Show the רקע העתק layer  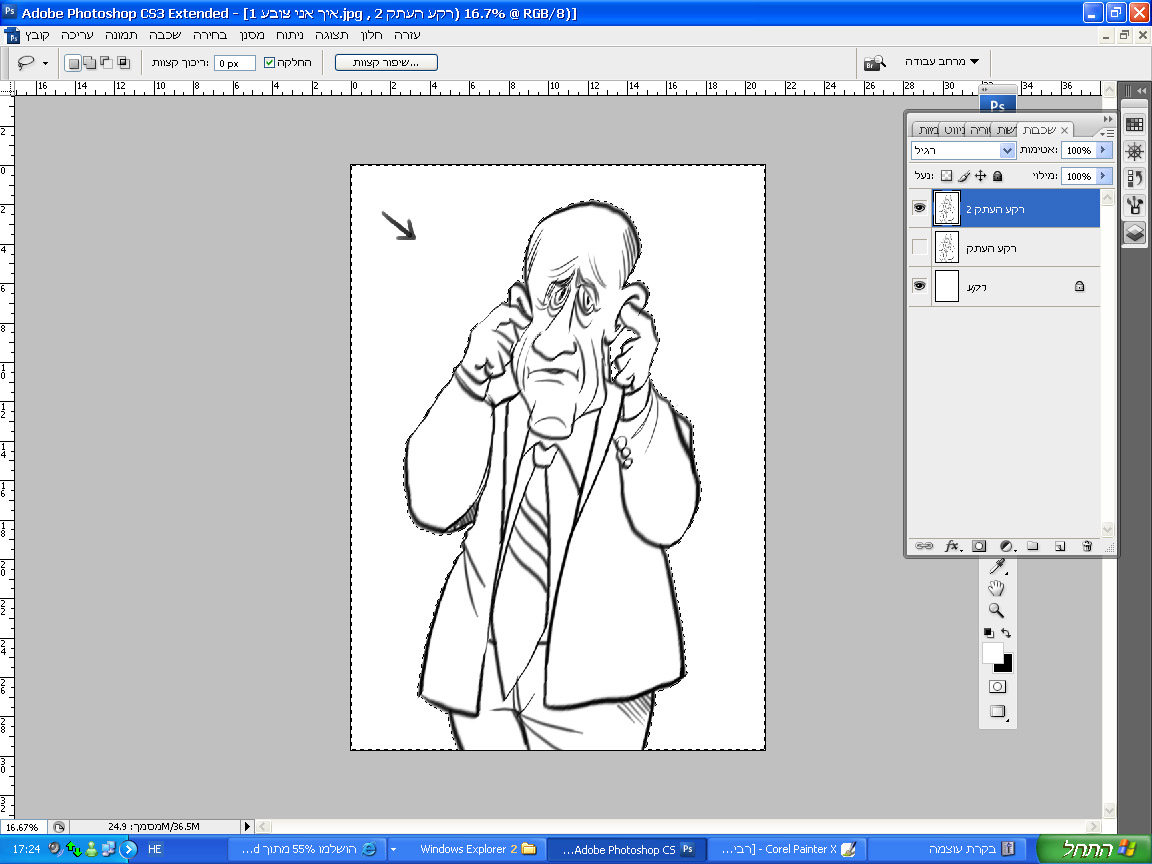[x=919, y=248]
